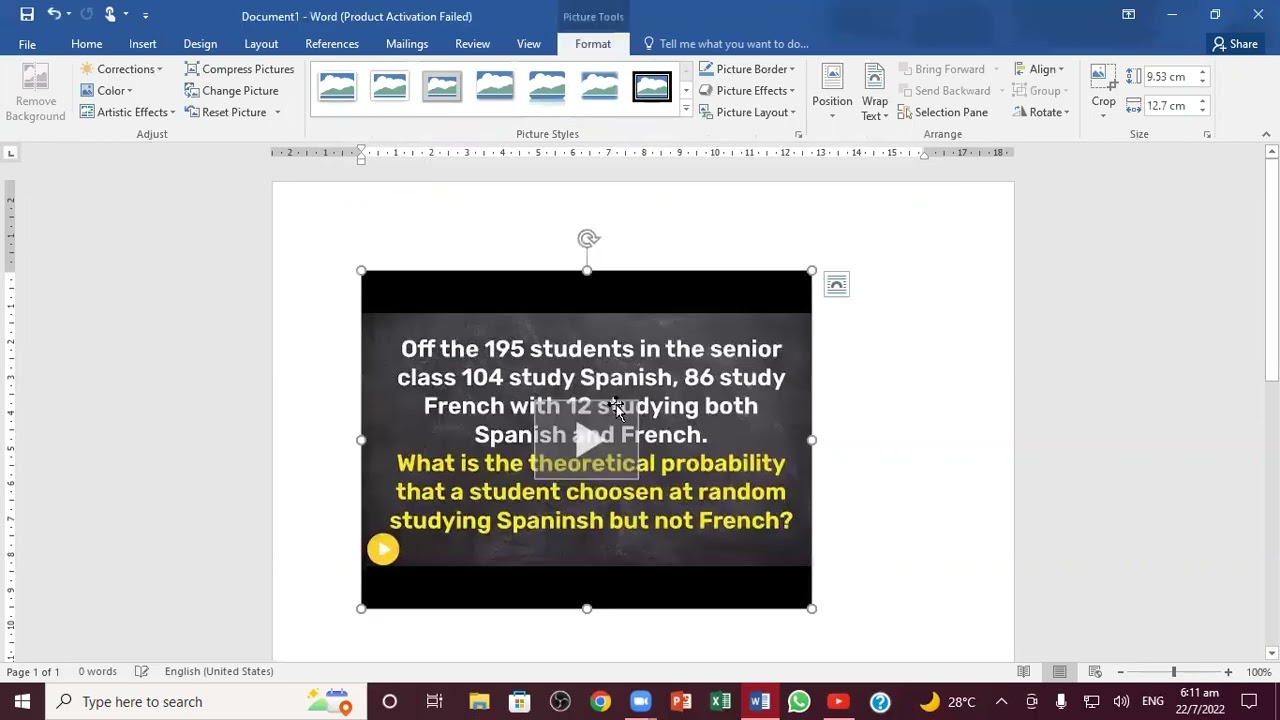Open Excel from the taskbar
The height and width of the screenshot is (720, 1280).
tap(720, 702)
